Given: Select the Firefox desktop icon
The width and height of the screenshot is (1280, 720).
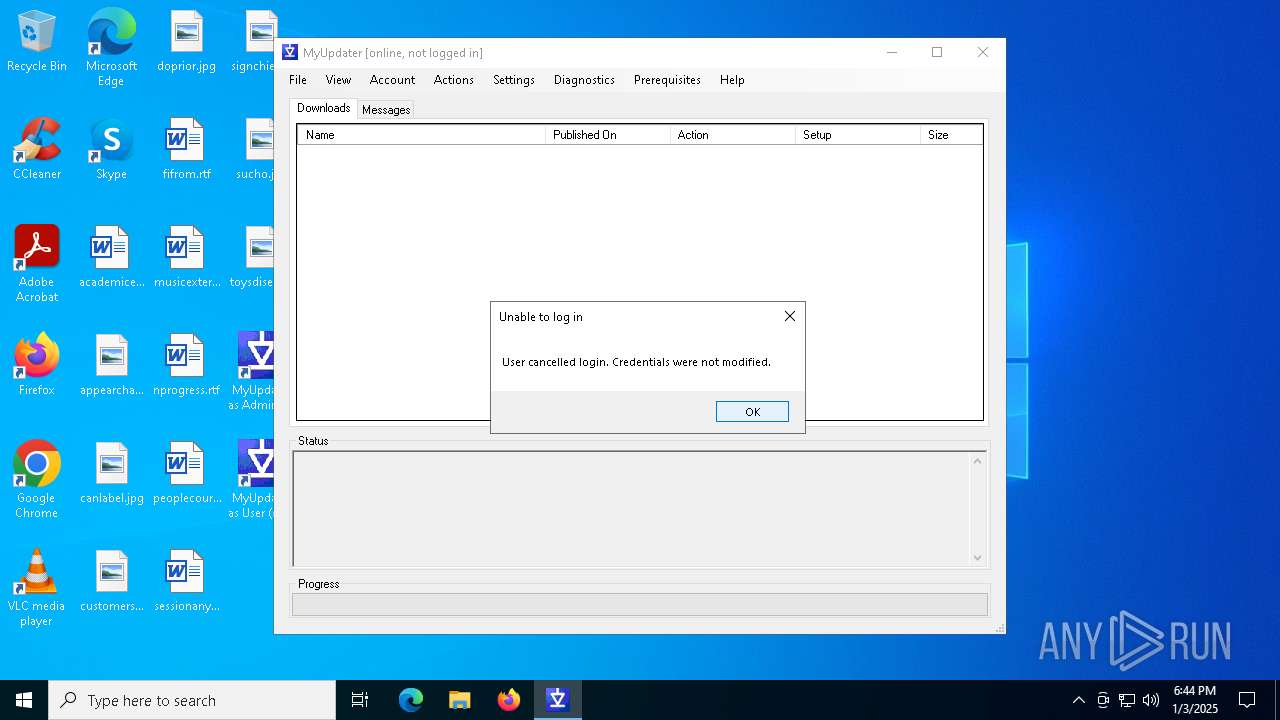Looking at the screenshot, I should pyautogui.click(x=37, y=365).
